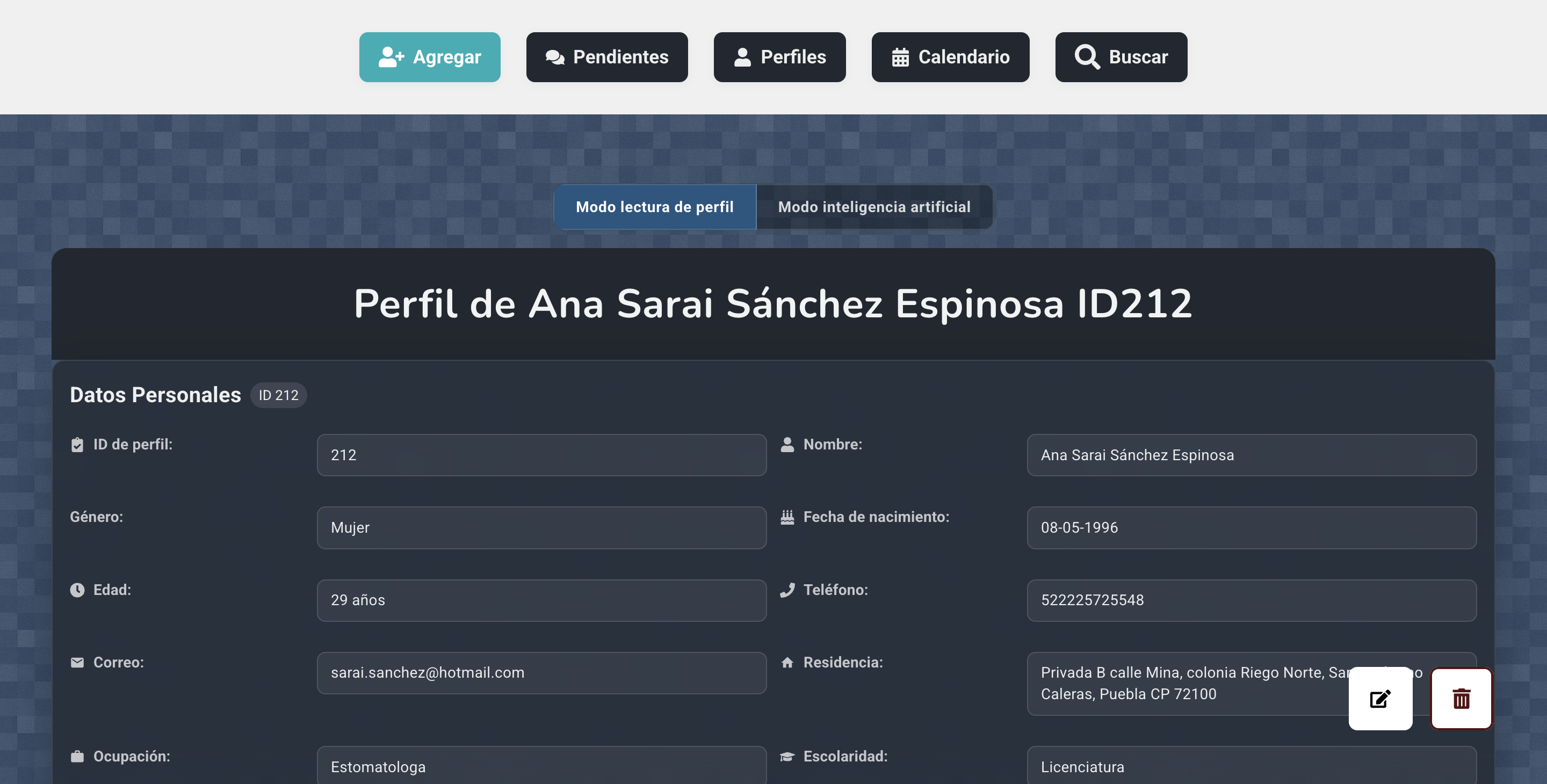Click the calendar icon in Calendario button
Screen dimensions: 1547x784
click(x=900, y=57)
